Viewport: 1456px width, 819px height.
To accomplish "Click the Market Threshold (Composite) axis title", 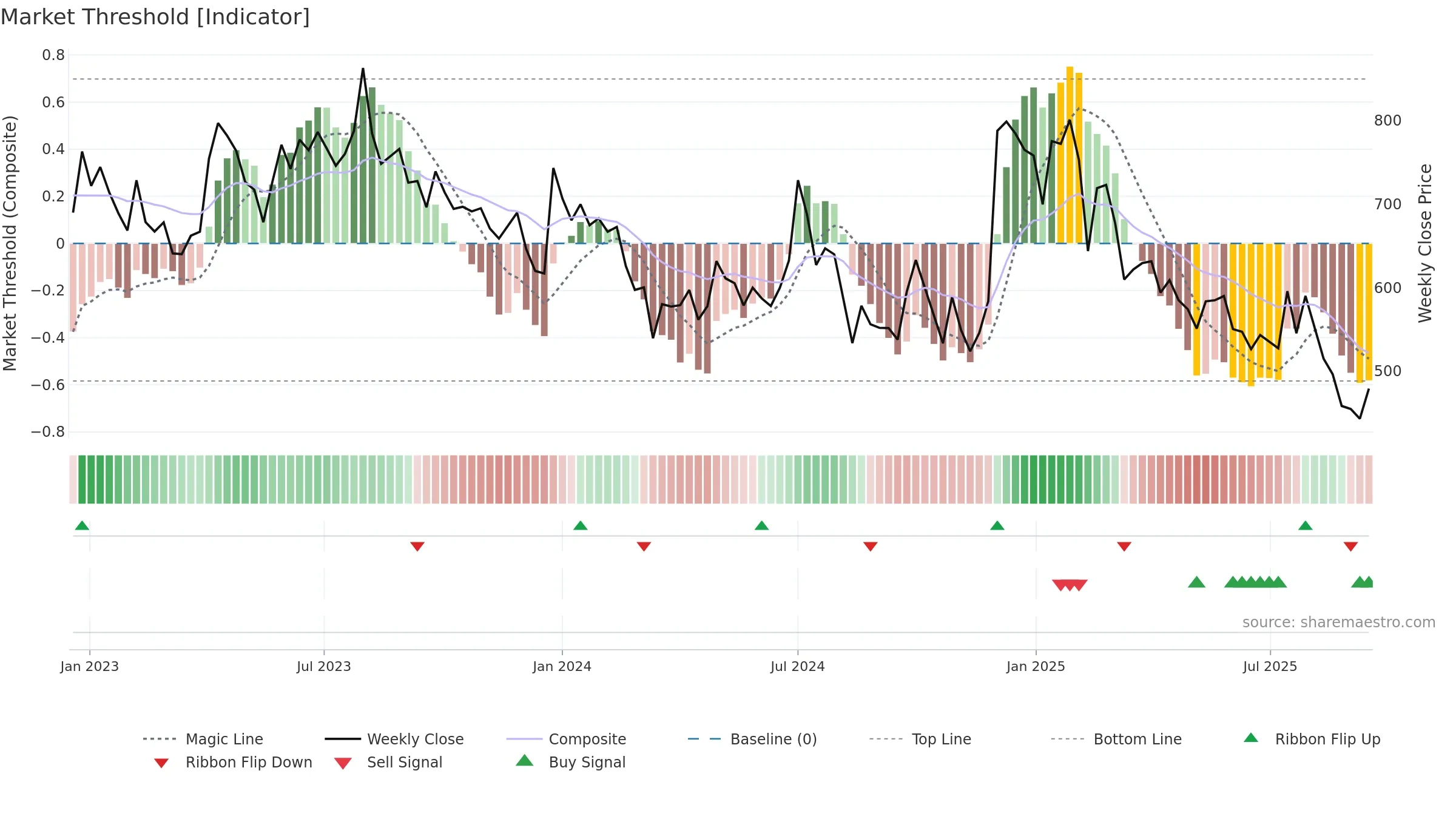I will pos(10,243).
